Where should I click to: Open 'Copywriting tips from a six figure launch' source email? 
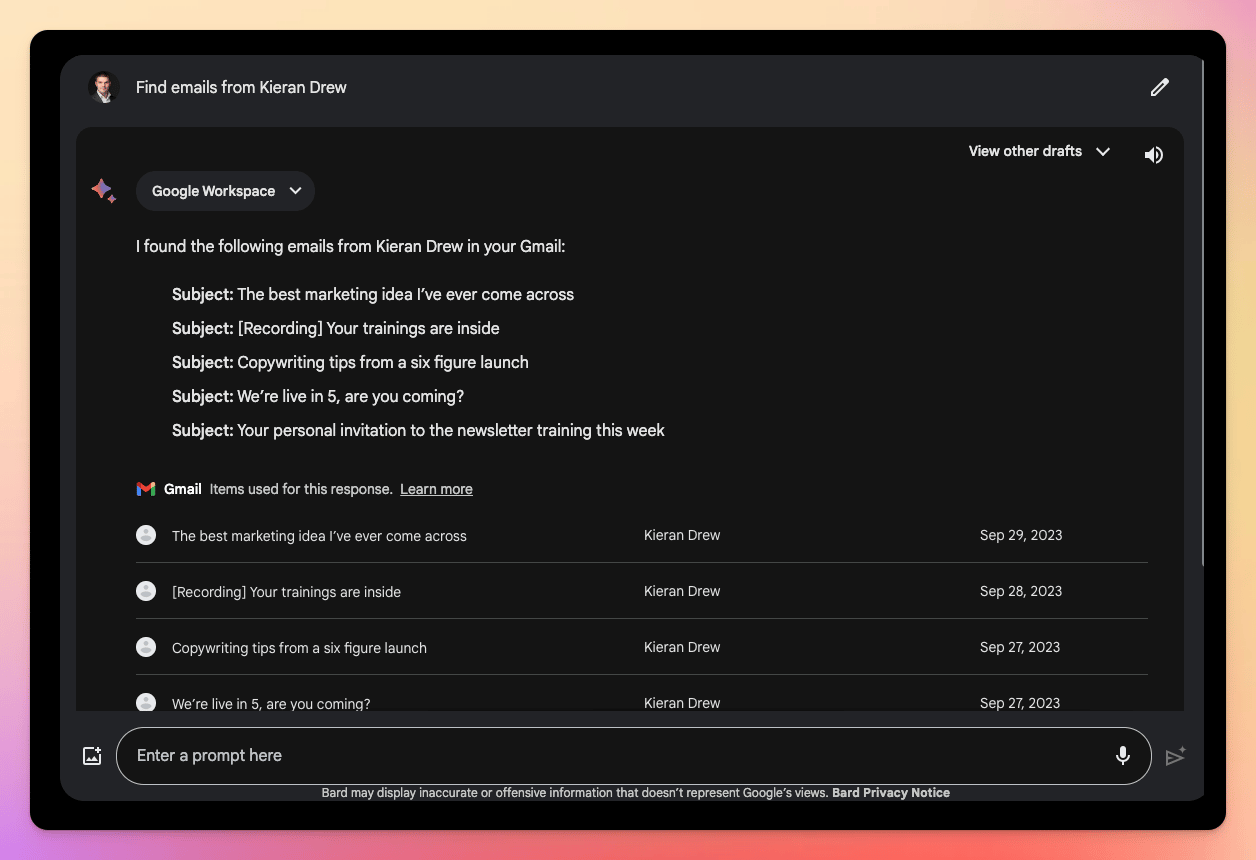642,647
